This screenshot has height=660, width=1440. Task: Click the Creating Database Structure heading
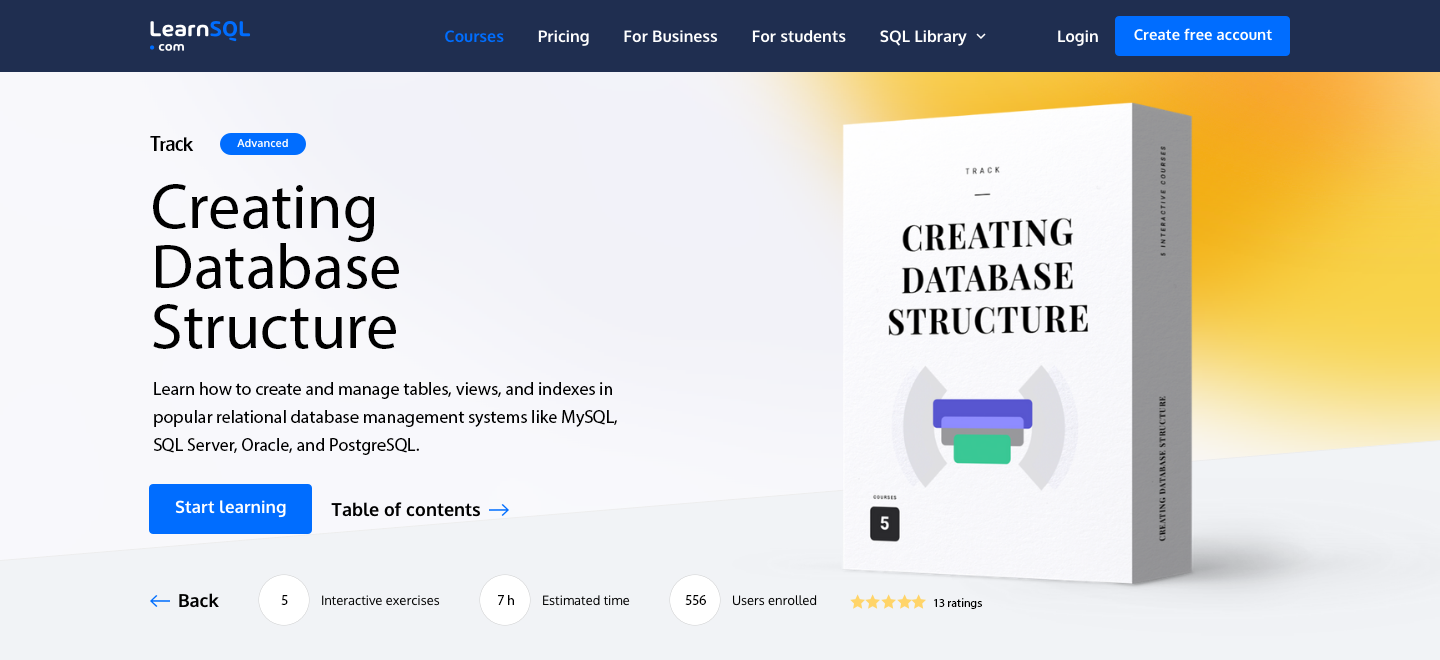pyautogui.click(x=276, y=267)
